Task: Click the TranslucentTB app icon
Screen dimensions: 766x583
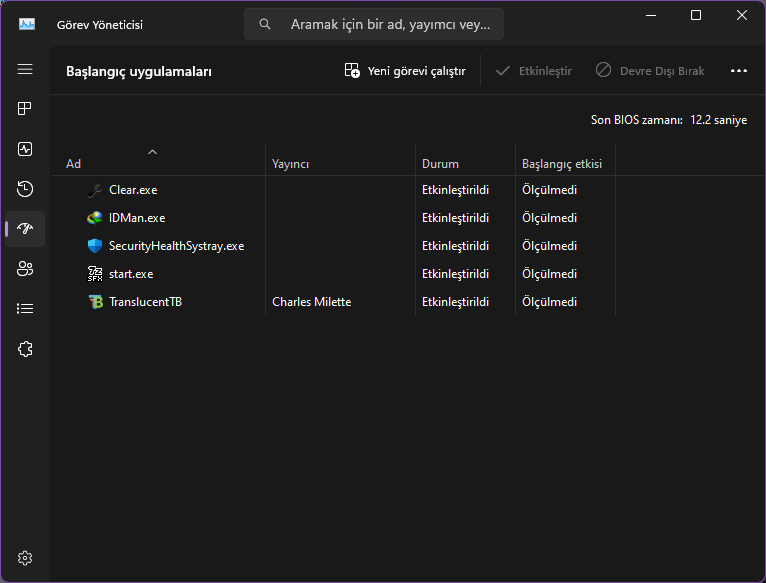Action: pyautogui.click(x=95, y=302)
